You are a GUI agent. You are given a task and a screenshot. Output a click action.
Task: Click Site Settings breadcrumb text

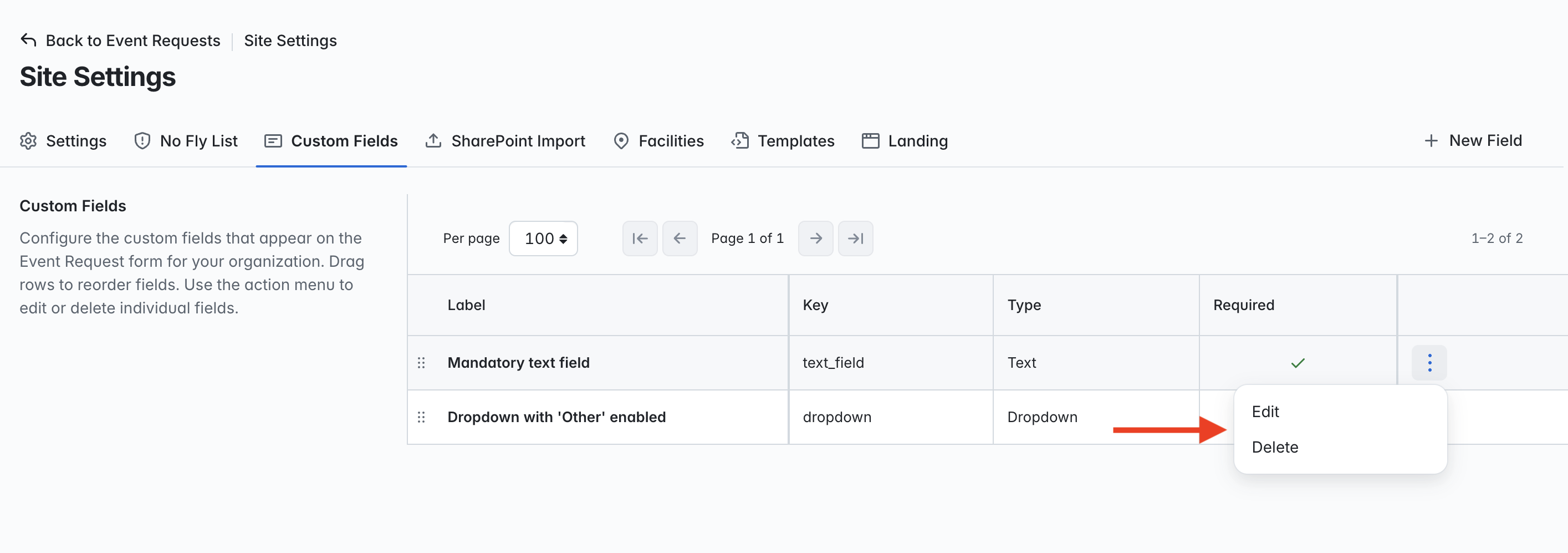[290, 40]
